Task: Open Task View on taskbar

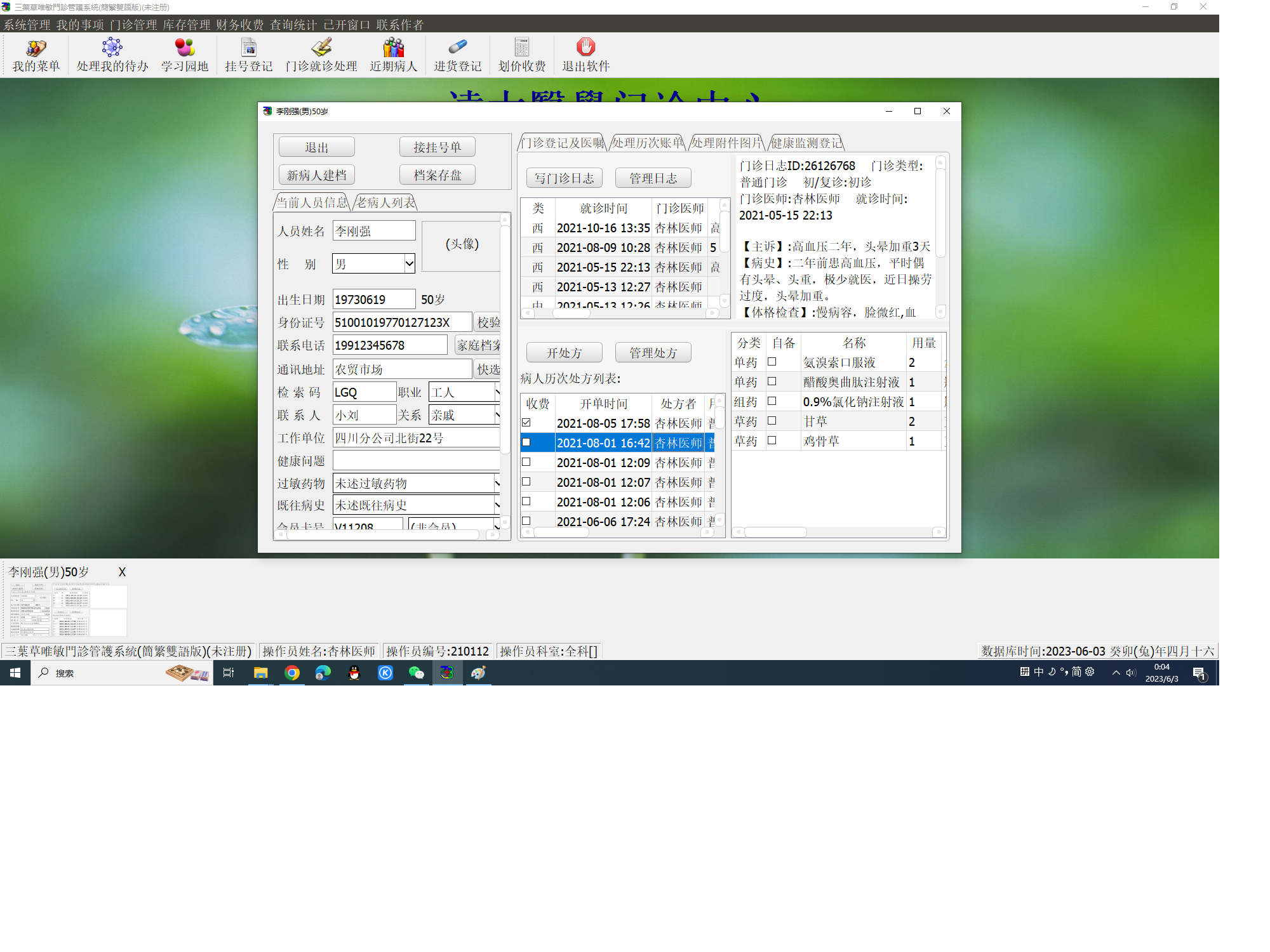Action: click(229, 673)
